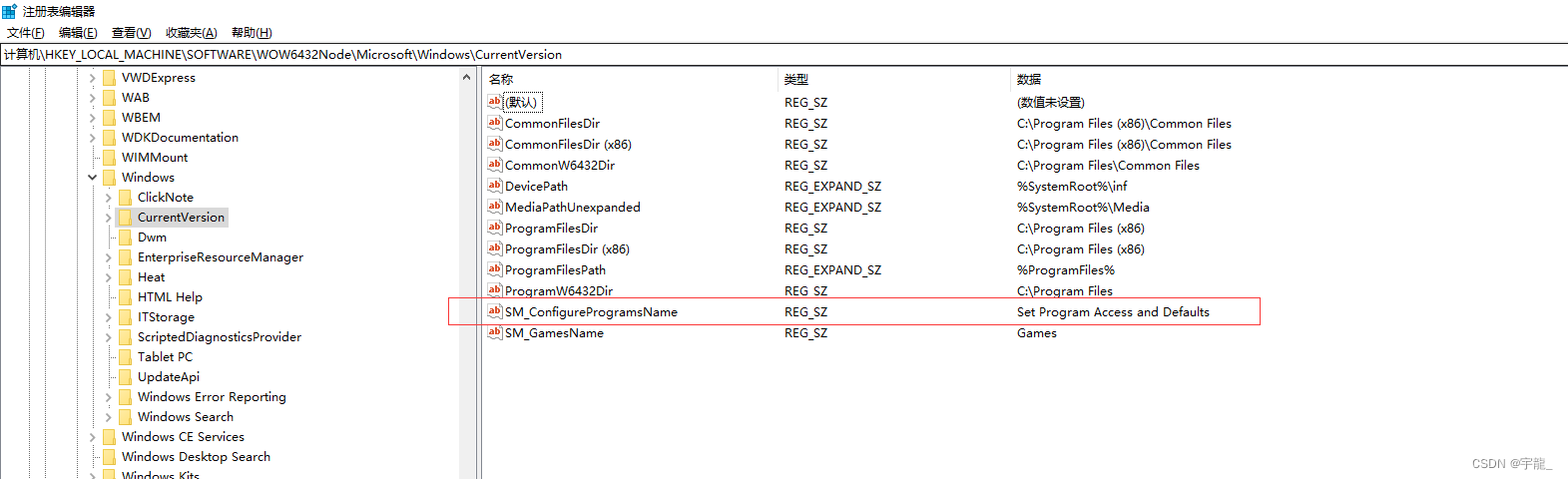Click the registry path address bar
Viewport: 1568px width, 479px height.
click(784, 55)
